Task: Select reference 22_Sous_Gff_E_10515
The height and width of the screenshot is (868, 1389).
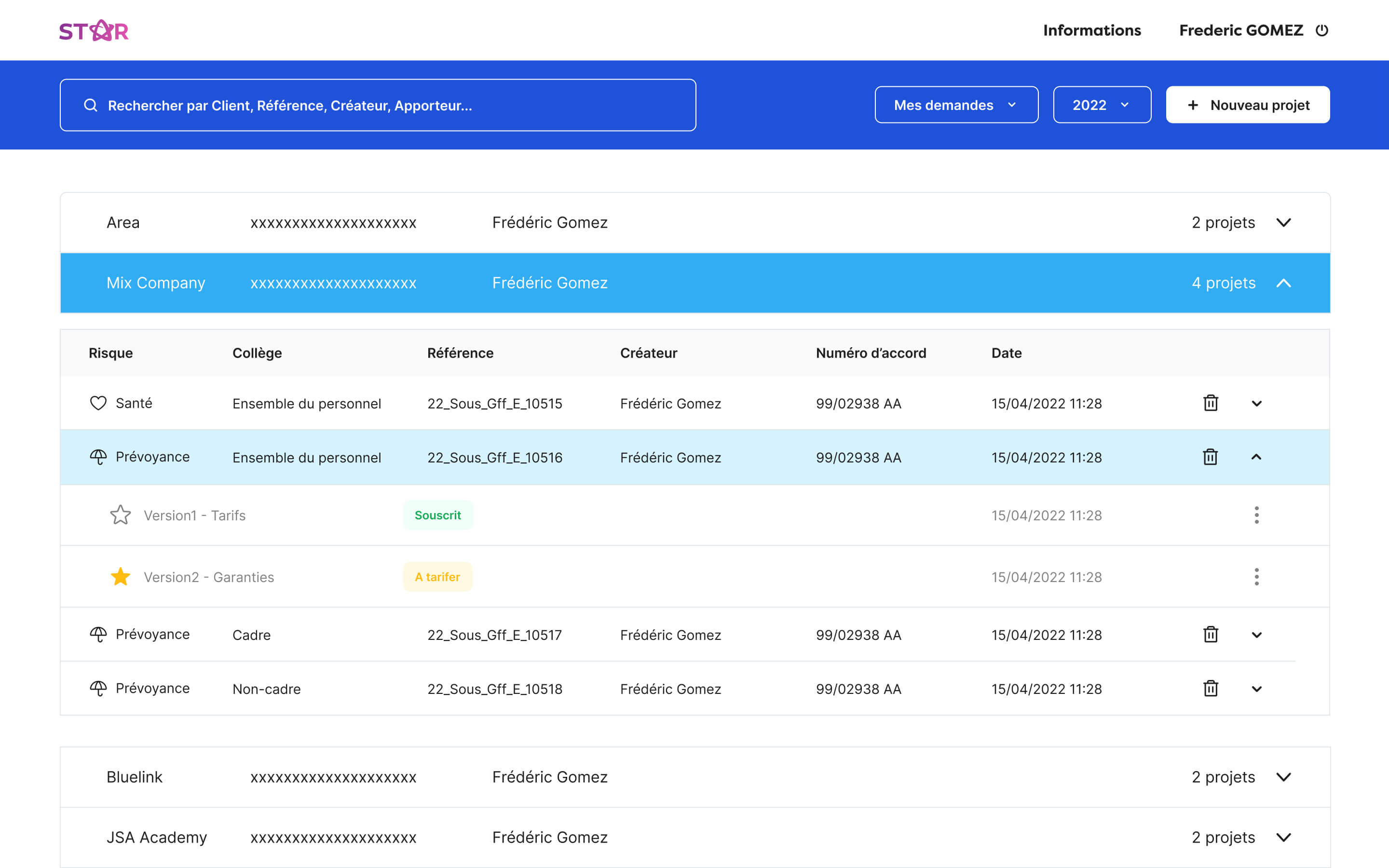Action: (x=495, y=404)
